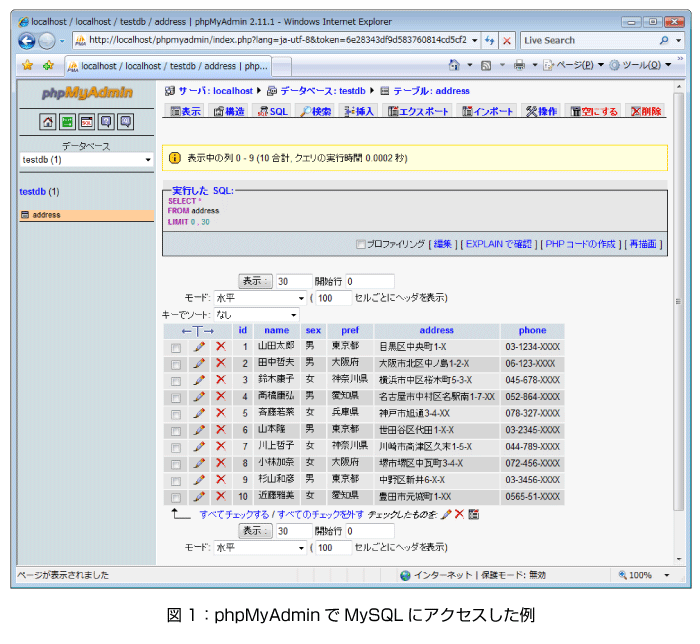Click the red stop icon beside address bar
This screenshot has height=644, width=700.
pos(507,41)
